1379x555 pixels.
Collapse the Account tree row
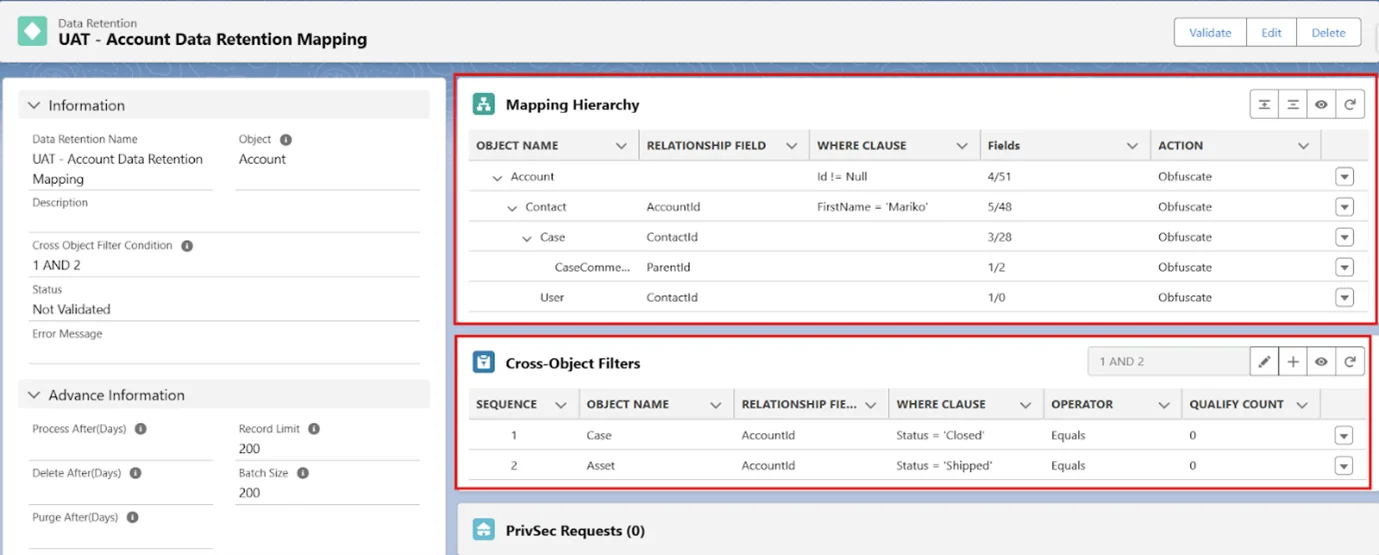coord(496,177)
